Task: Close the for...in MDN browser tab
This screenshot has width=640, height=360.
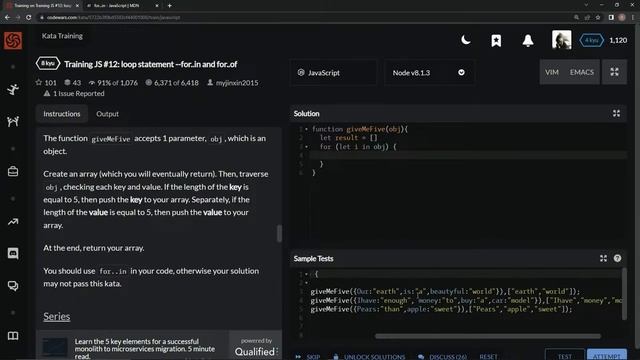Action: pyautogui.click(x=157, y=6)
